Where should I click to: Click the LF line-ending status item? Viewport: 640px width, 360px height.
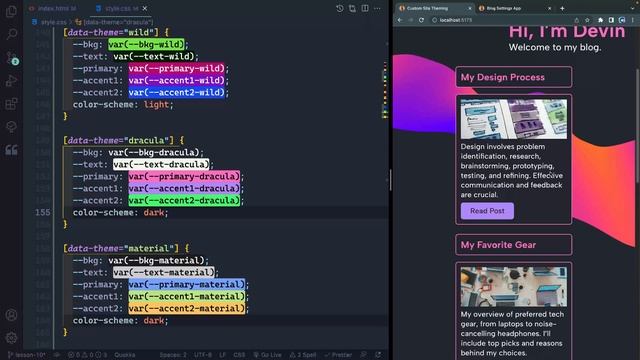222,355
